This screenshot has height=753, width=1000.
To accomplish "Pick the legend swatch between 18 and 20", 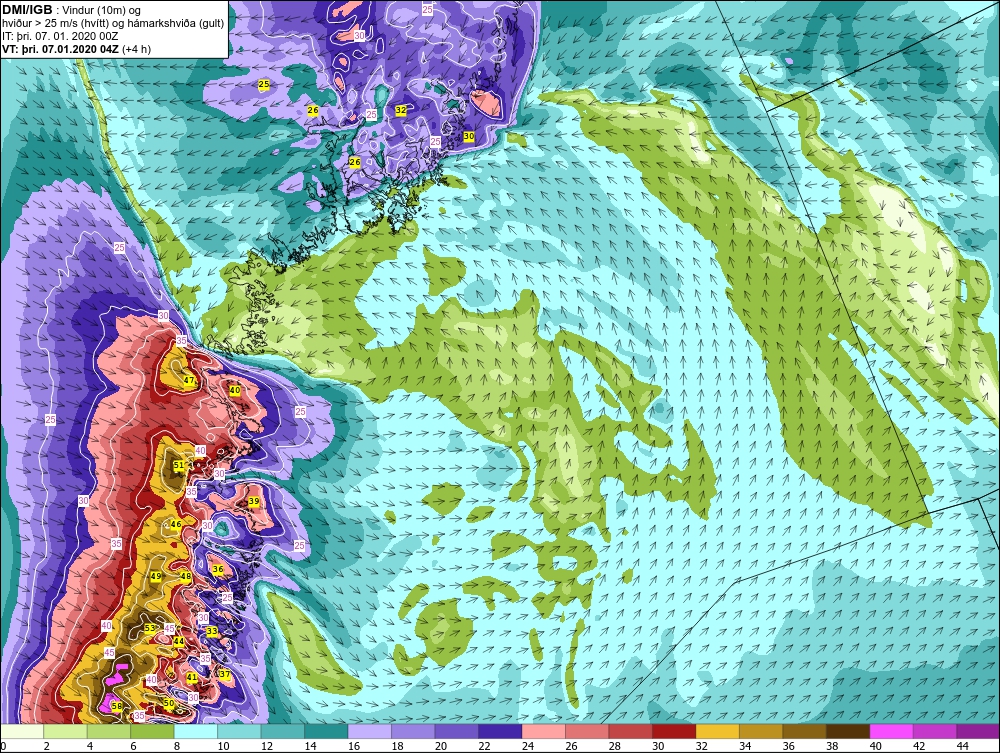I will pos(413,731).
